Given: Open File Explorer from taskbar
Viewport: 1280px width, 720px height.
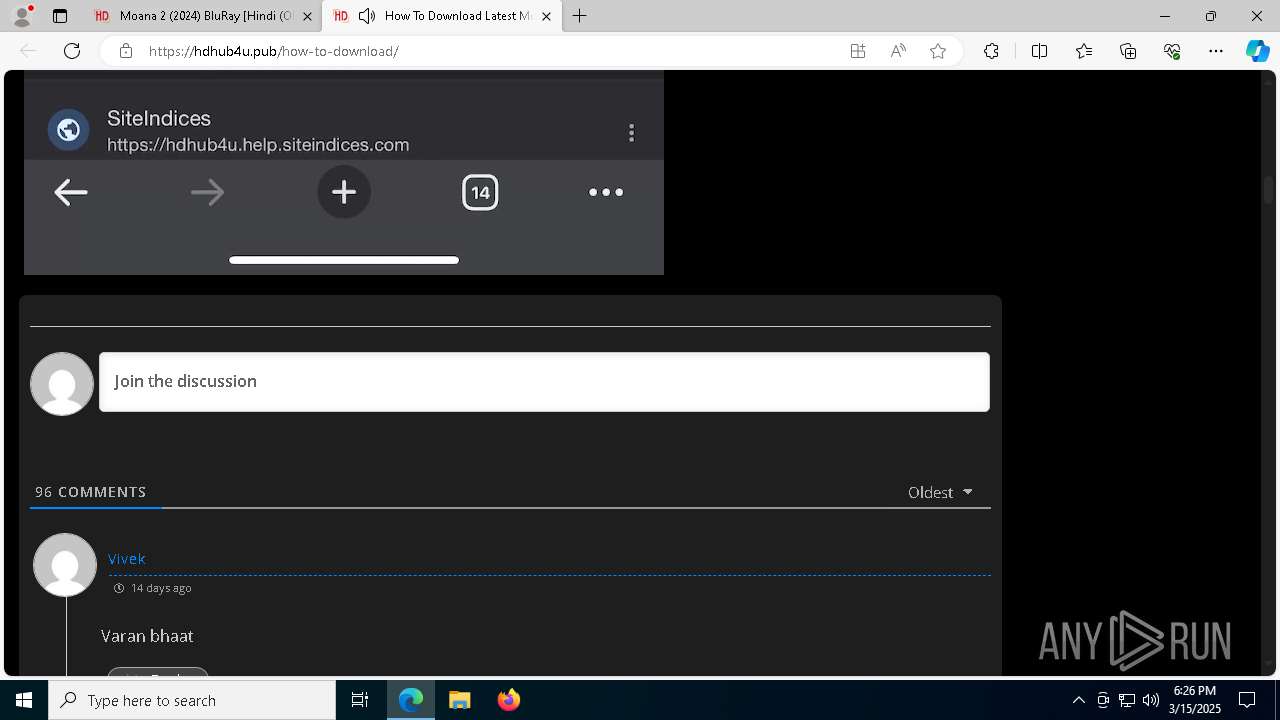Looking at the screenshot, I should pyautogui.click(x=459, y=700).
